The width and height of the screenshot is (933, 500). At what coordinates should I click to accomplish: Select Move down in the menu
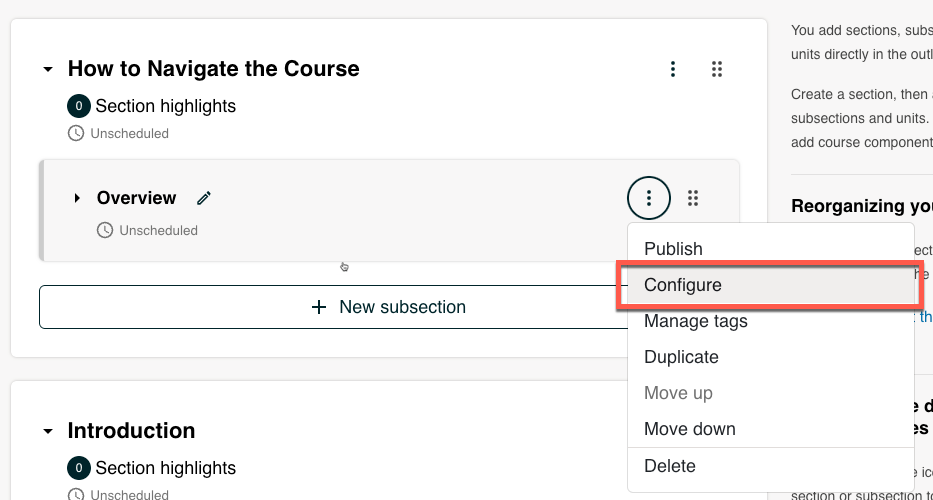click(690, 429)
